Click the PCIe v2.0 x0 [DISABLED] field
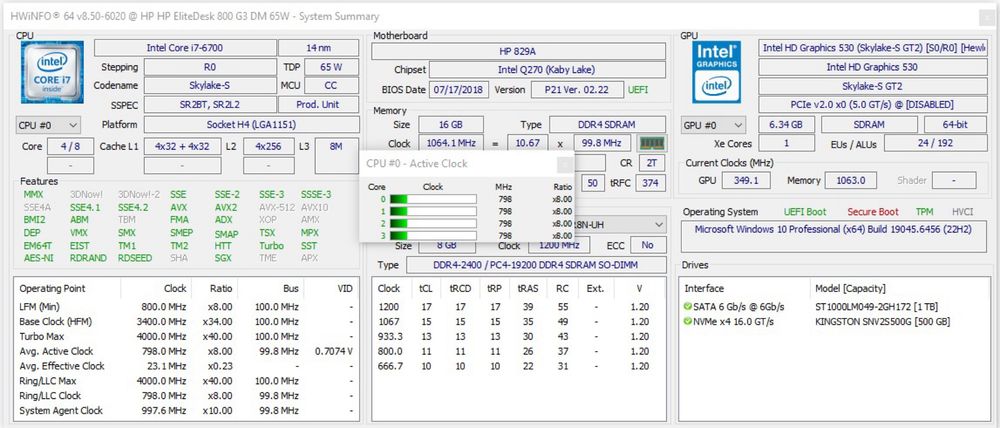Screen dimensions: 1000x428 click(872, 105)
